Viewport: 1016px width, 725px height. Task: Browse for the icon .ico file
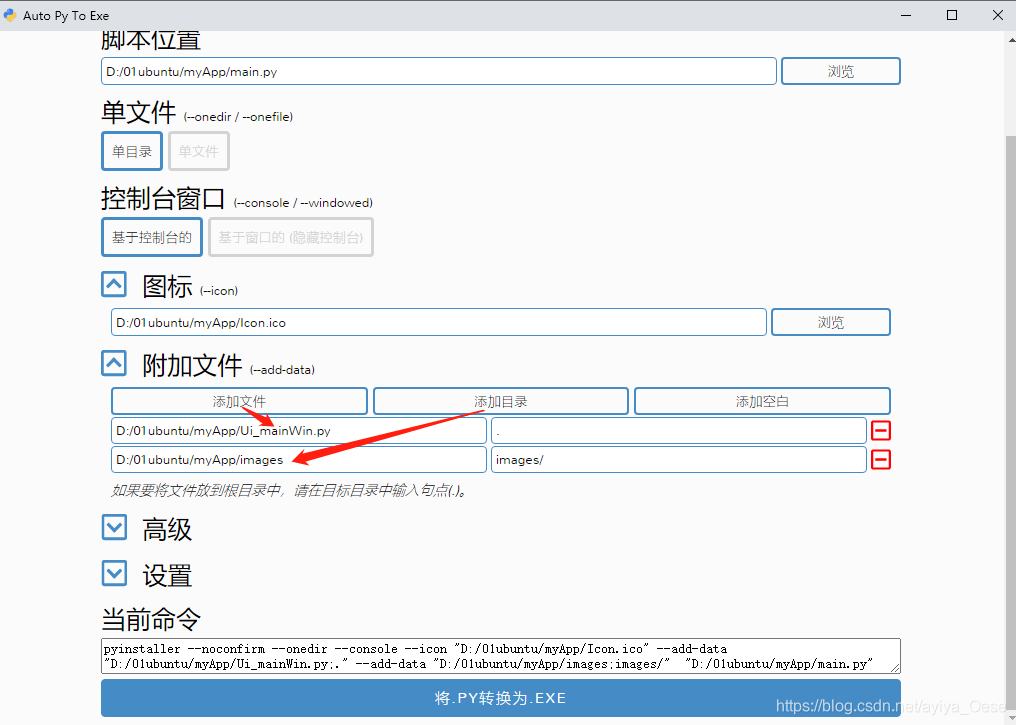click(x=831, y=322)
